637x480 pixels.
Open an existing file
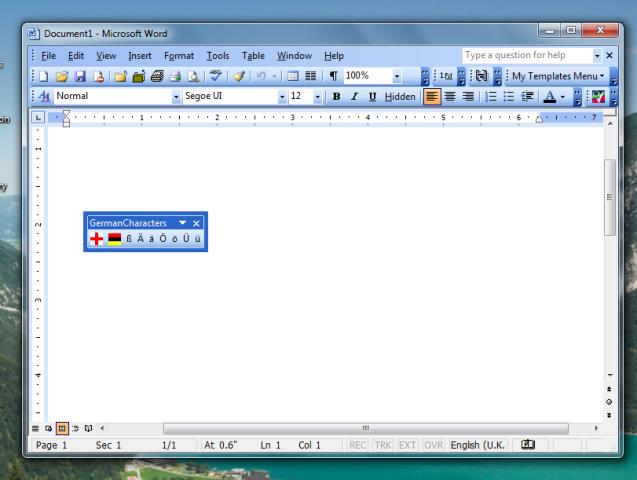(62, 76)
